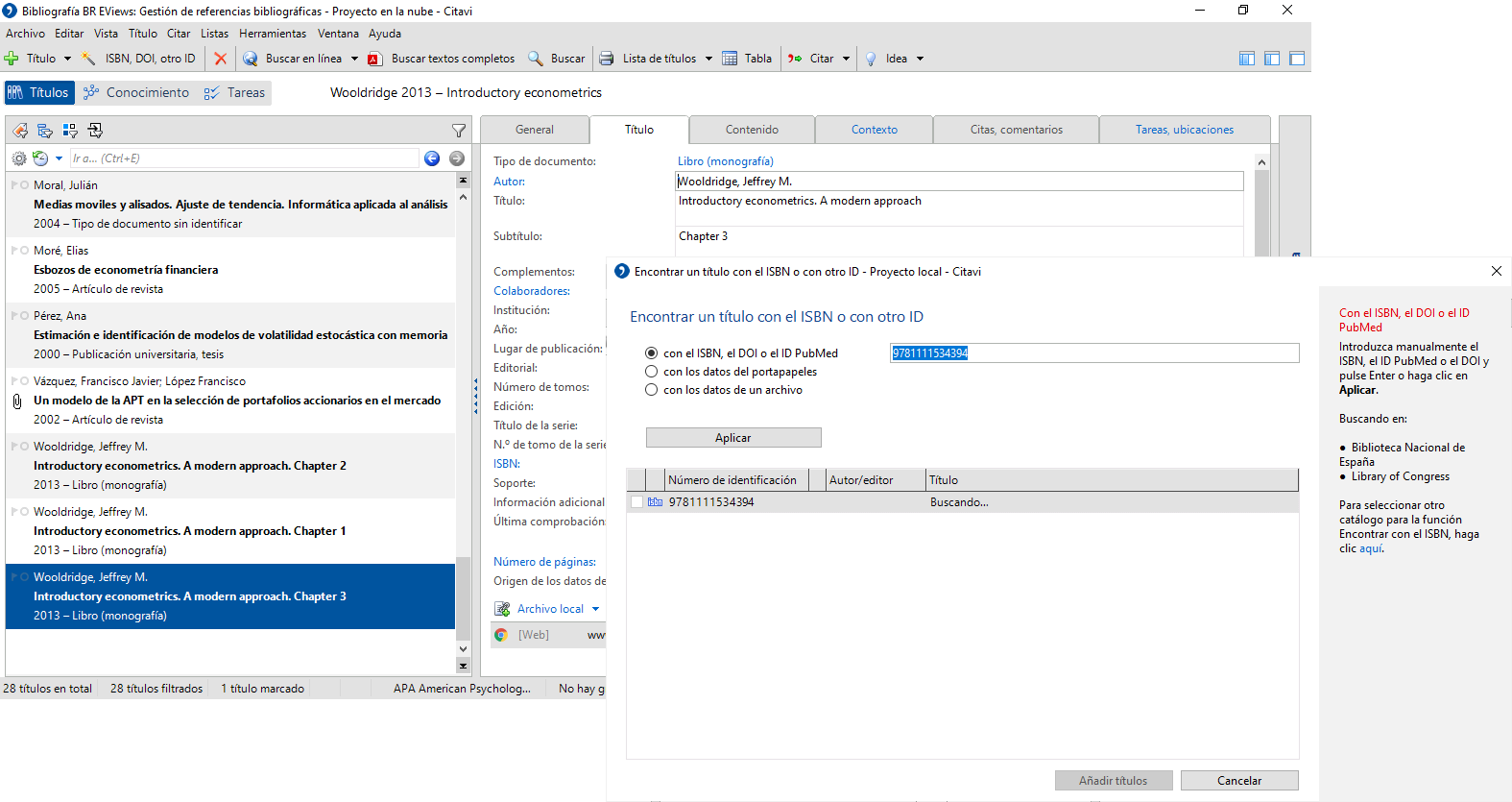Click the Buscar magnifier icon
This screenshot has width=1512, height=802.
(536, 59)
